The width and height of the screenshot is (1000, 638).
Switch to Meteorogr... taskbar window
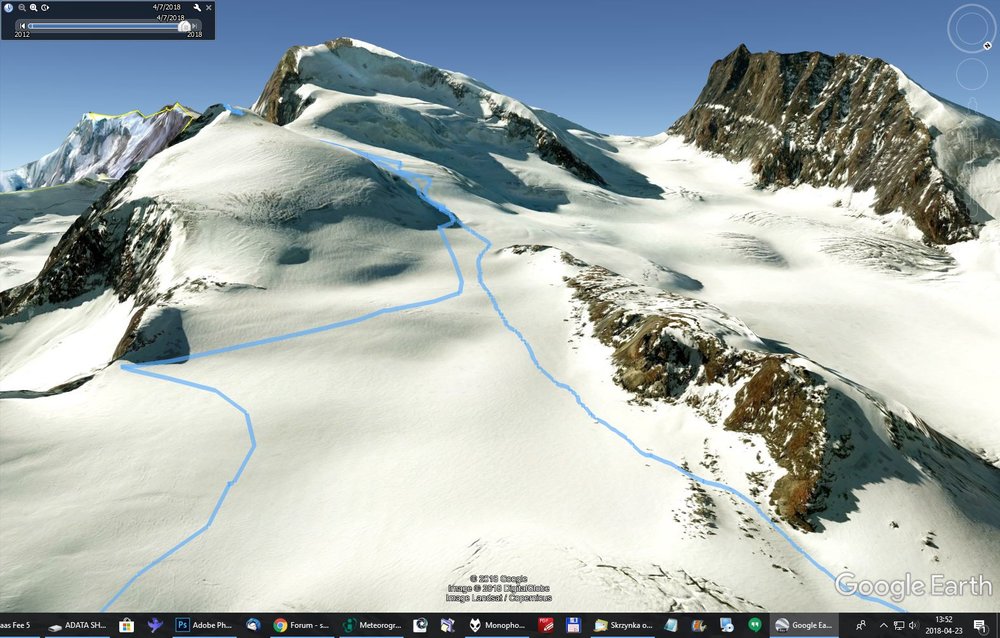pyautogui.click(x=371, y=625)
